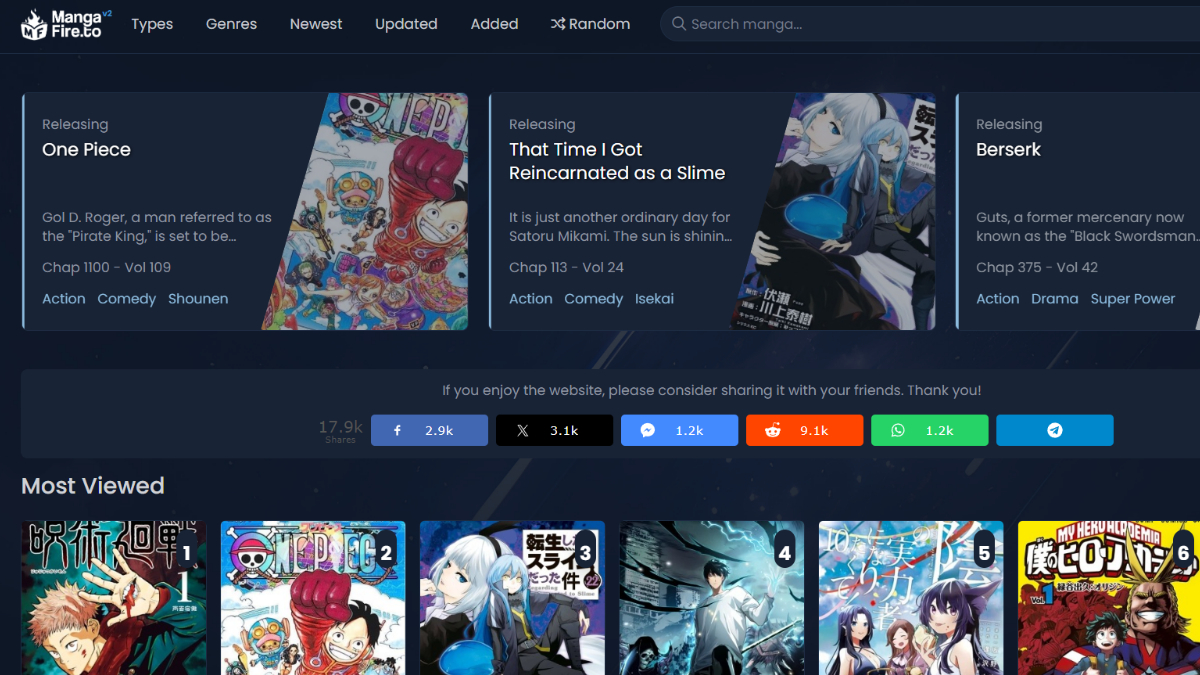
Task: Open the One Piece featured title
Action: tap(86, 150)
